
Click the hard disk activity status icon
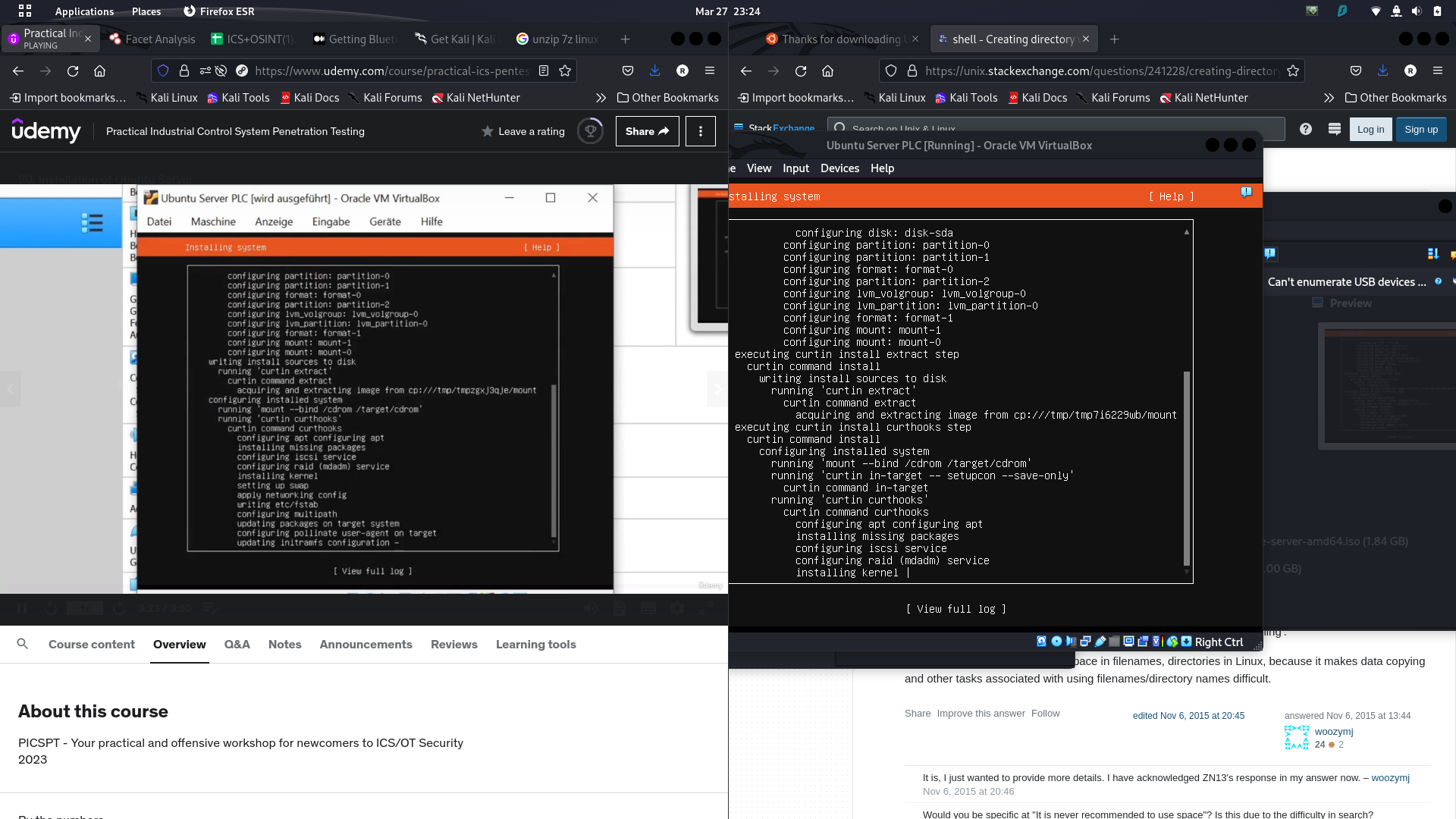coord(1041,642)
